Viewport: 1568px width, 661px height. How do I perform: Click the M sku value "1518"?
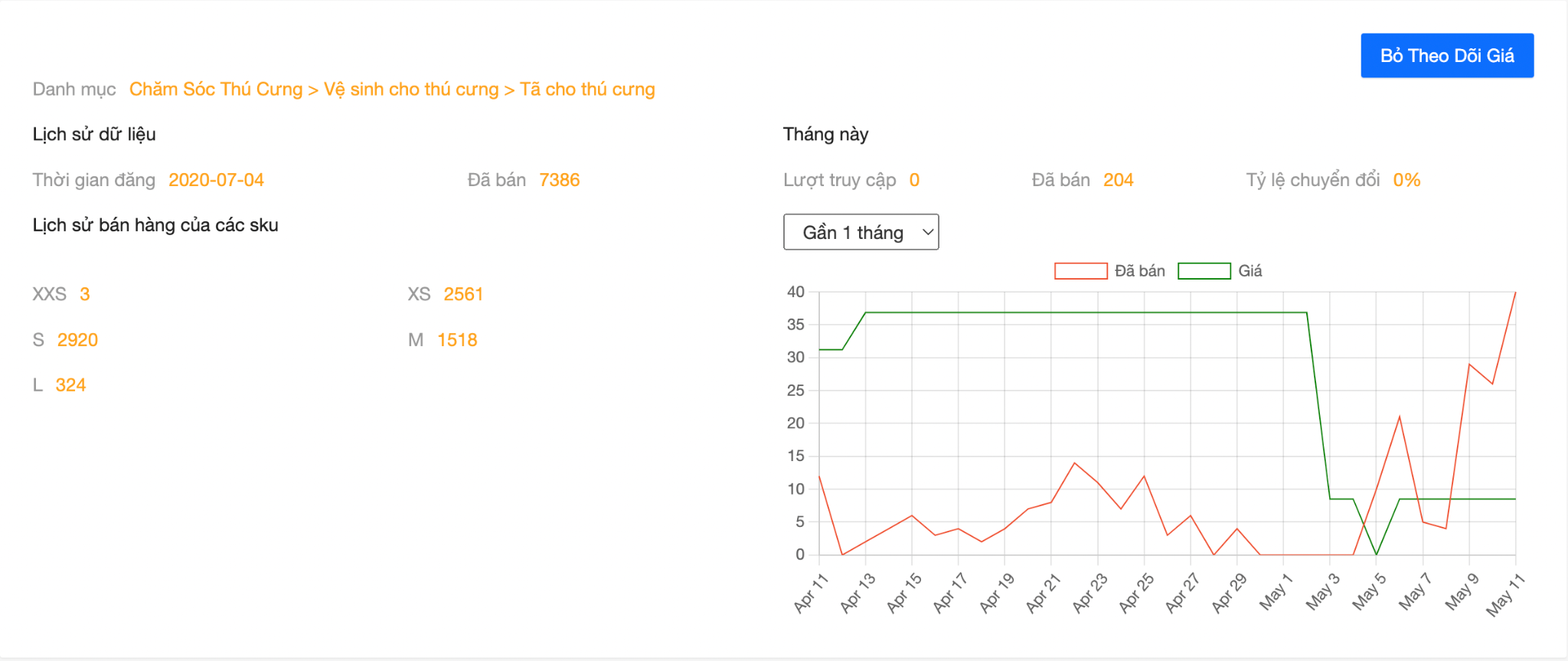(456, 339)
